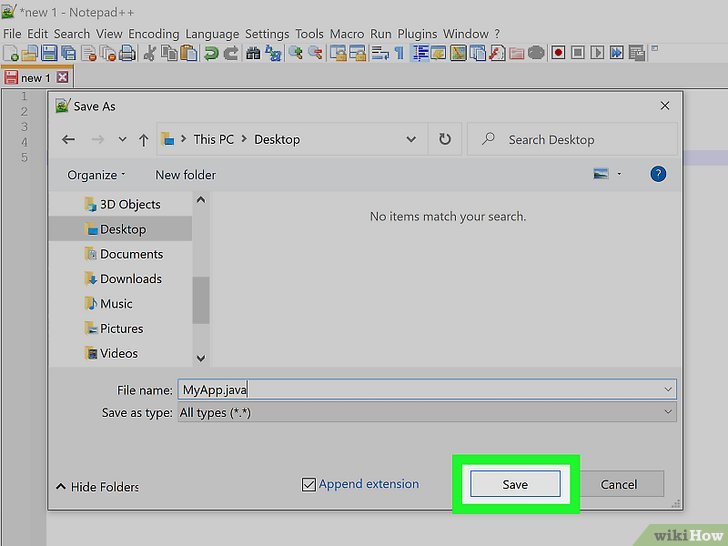Open the Language menu

click(x=212, y=34)
